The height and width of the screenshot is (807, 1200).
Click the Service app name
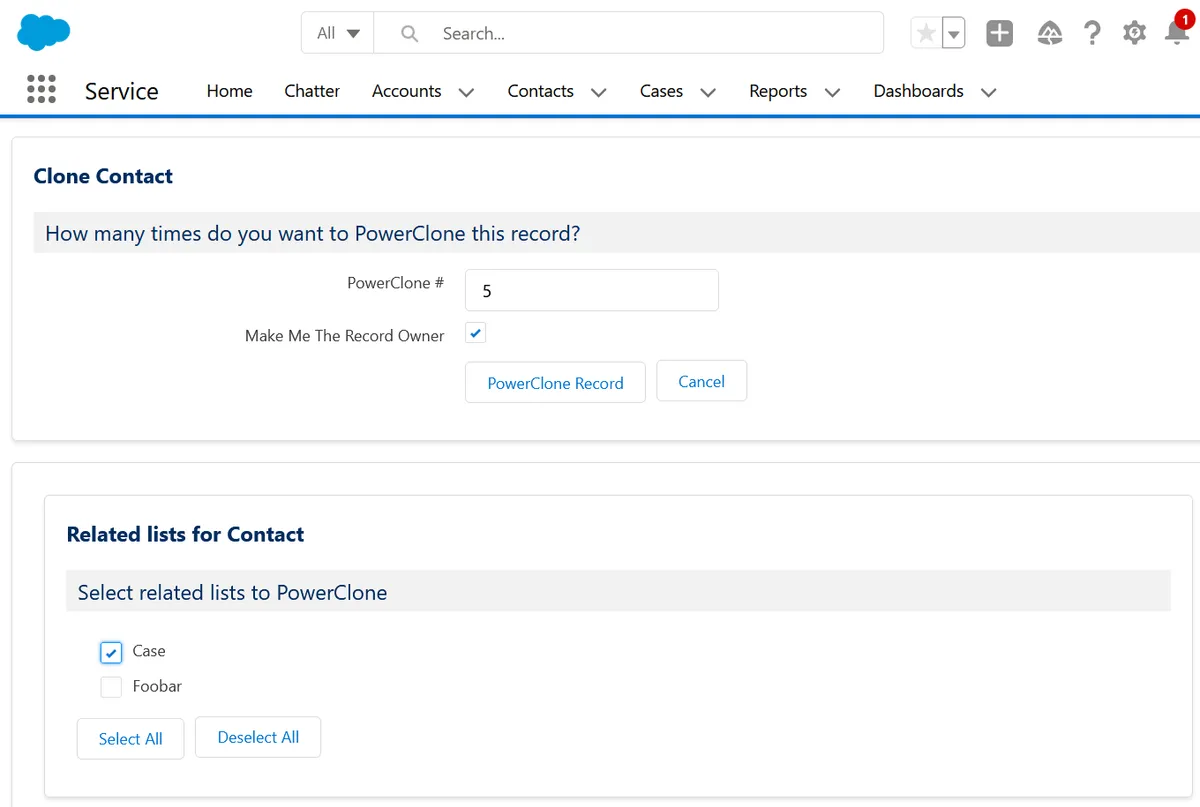[x=121, y=91]
